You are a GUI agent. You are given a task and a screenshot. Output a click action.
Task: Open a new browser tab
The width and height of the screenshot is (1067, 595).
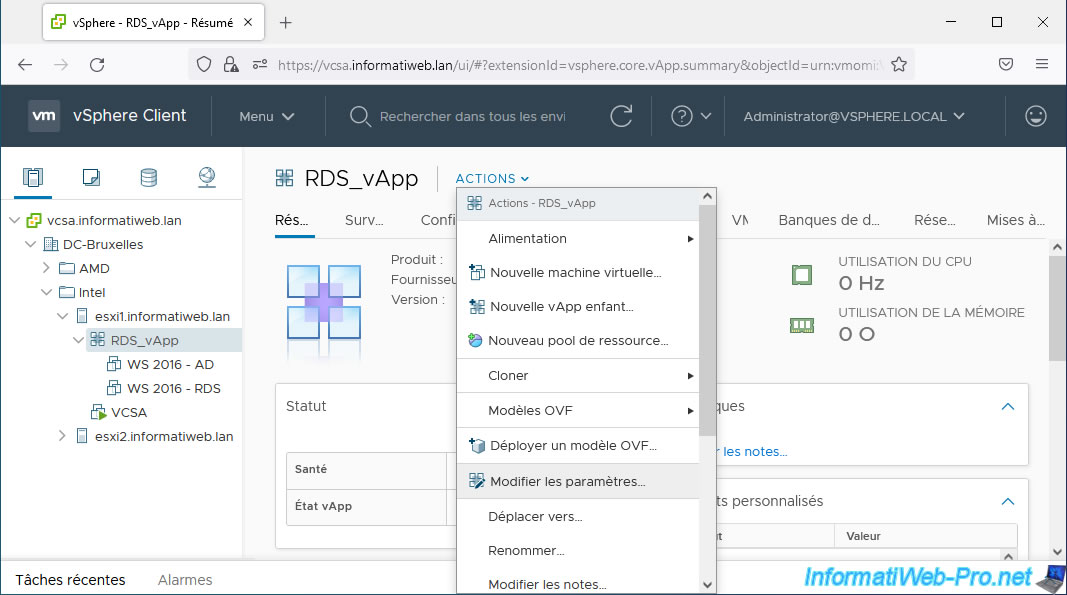pyautogui.click(x=286, y=22)
